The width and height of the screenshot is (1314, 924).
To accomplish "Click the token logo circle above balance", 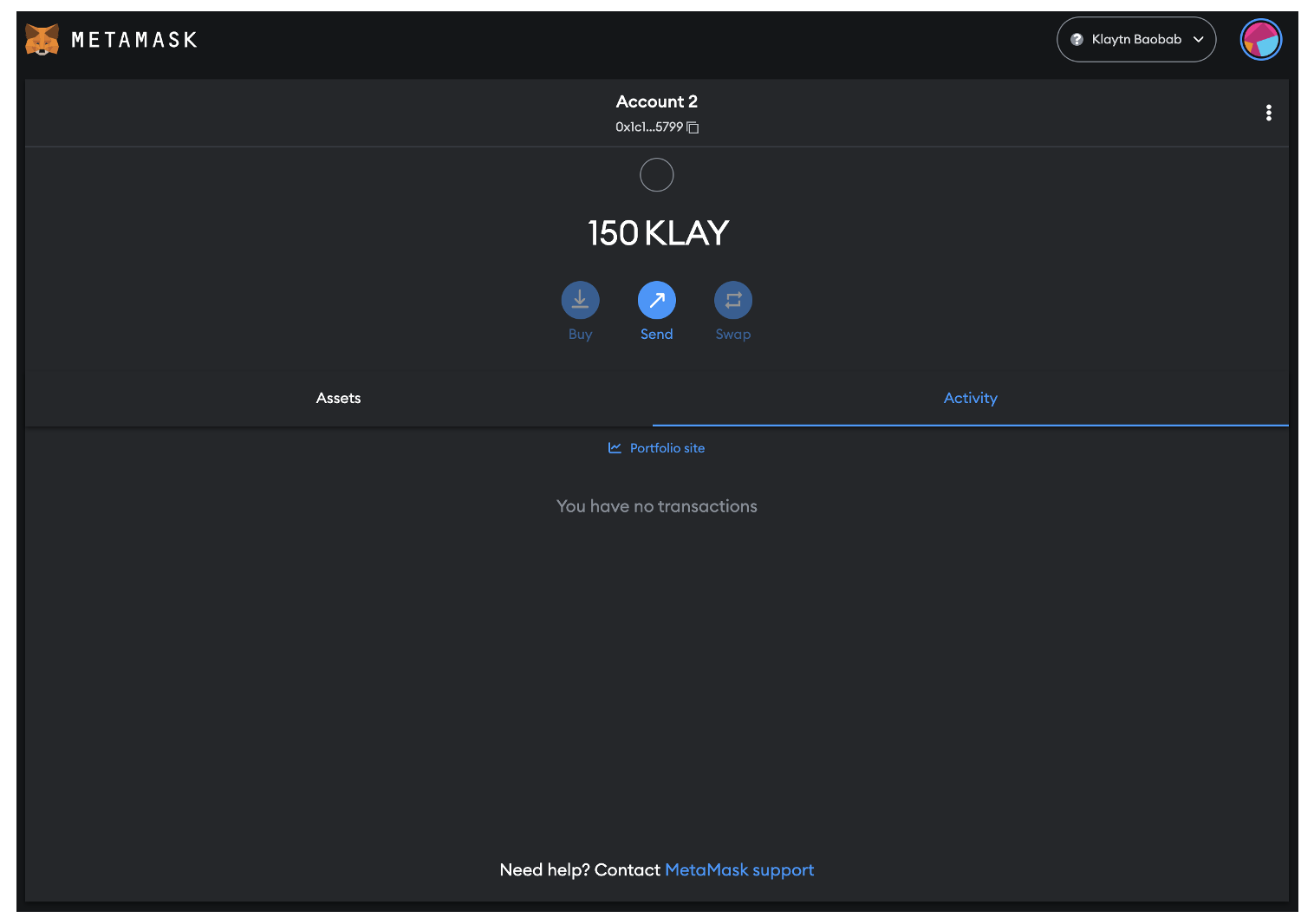I will [x=657, y=175].
